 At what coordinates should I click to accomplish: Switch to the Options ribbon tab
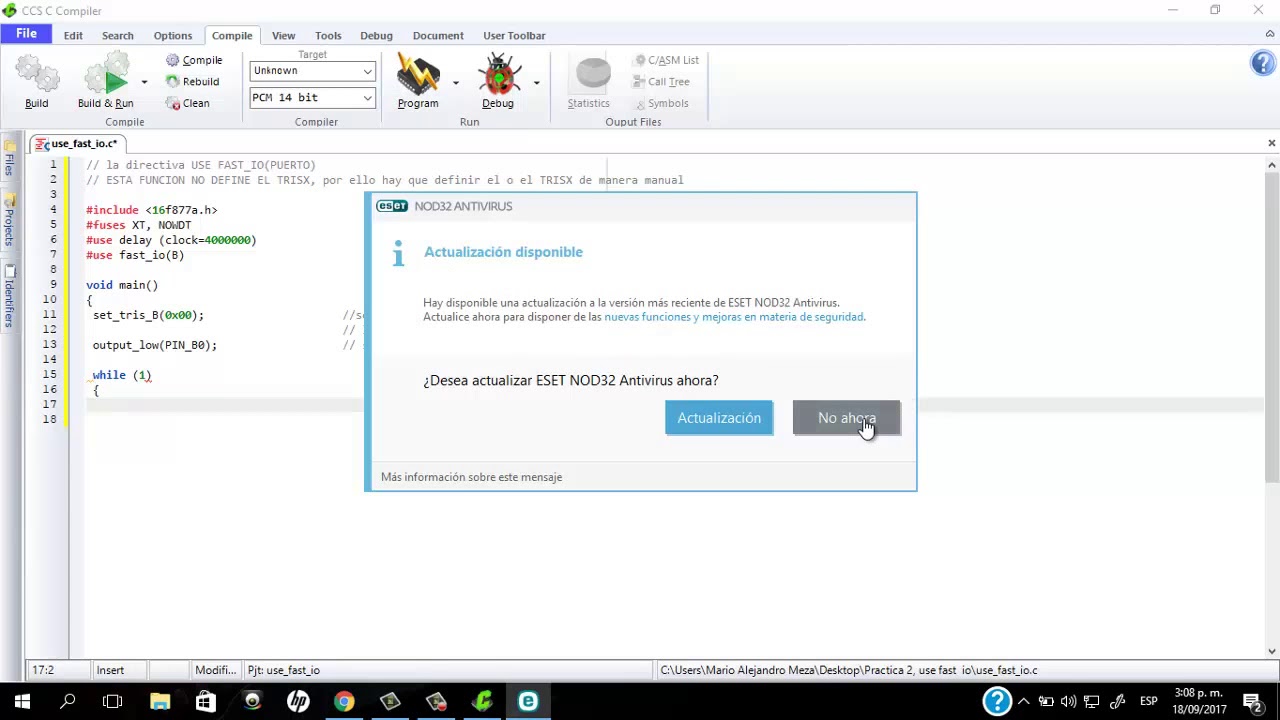tap(173, 36)
